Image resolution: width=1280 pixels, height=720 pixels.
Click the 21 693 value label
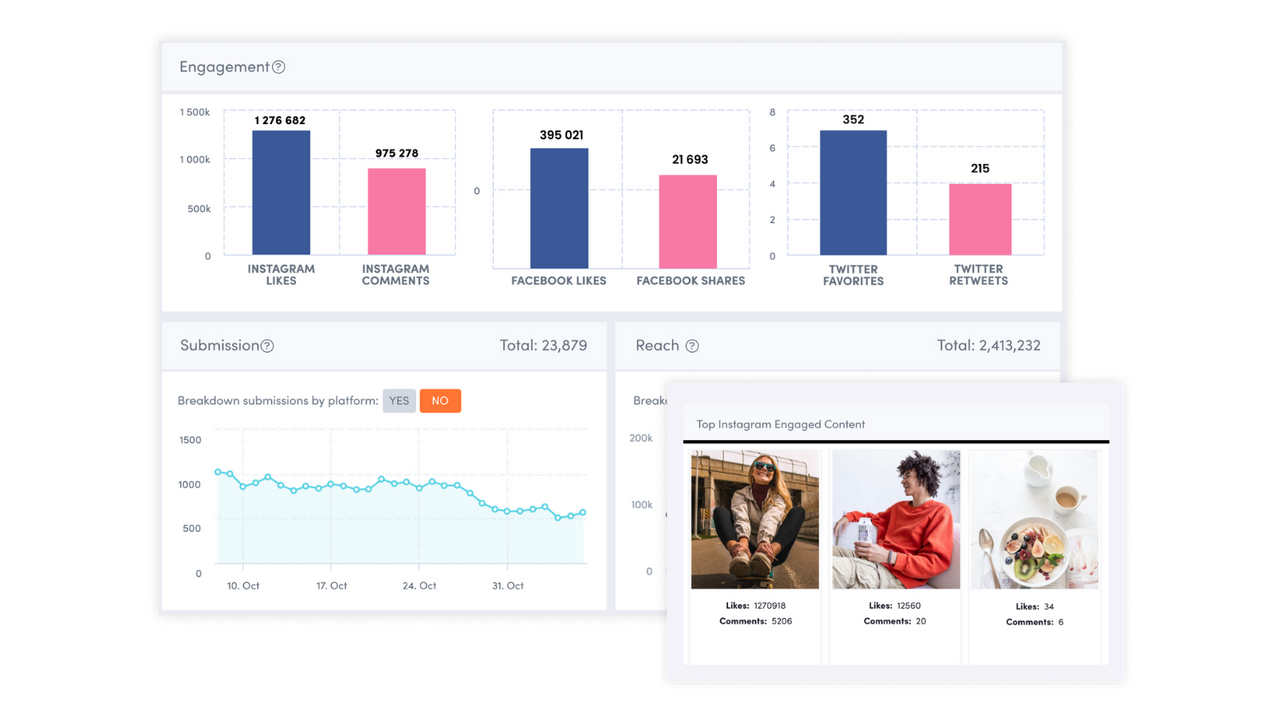click(690, 160)
